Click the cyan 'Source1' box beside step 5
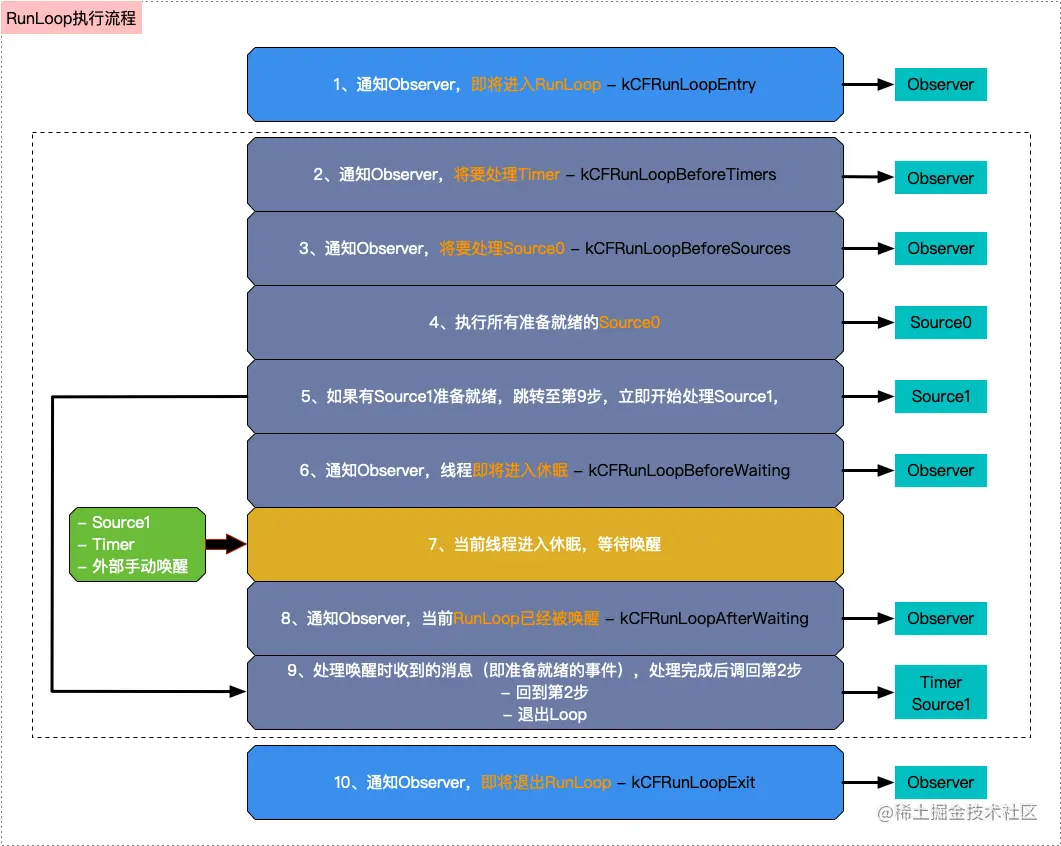 coord(941,396)
